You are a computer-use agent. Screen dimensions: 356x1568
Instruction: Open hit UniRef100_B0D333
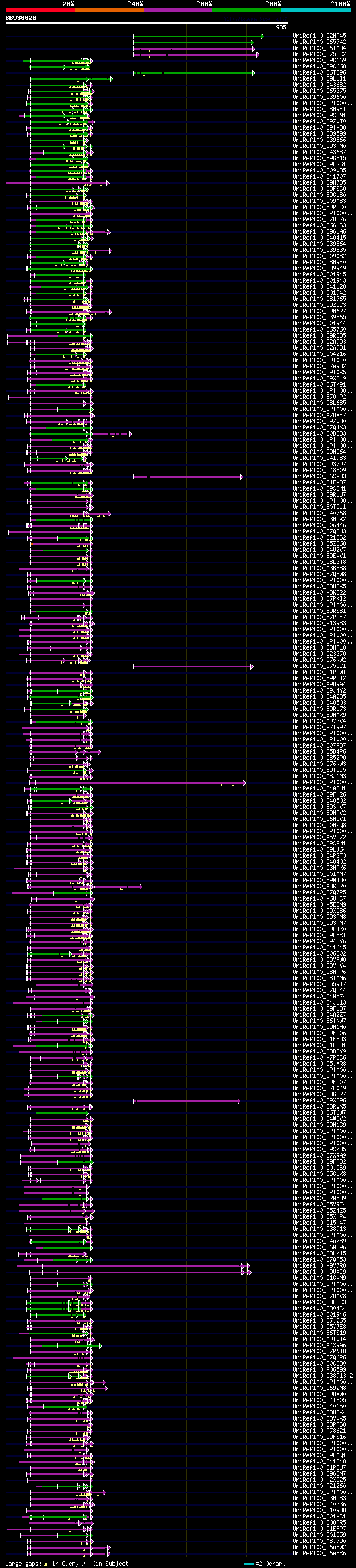tap(319, 433)
